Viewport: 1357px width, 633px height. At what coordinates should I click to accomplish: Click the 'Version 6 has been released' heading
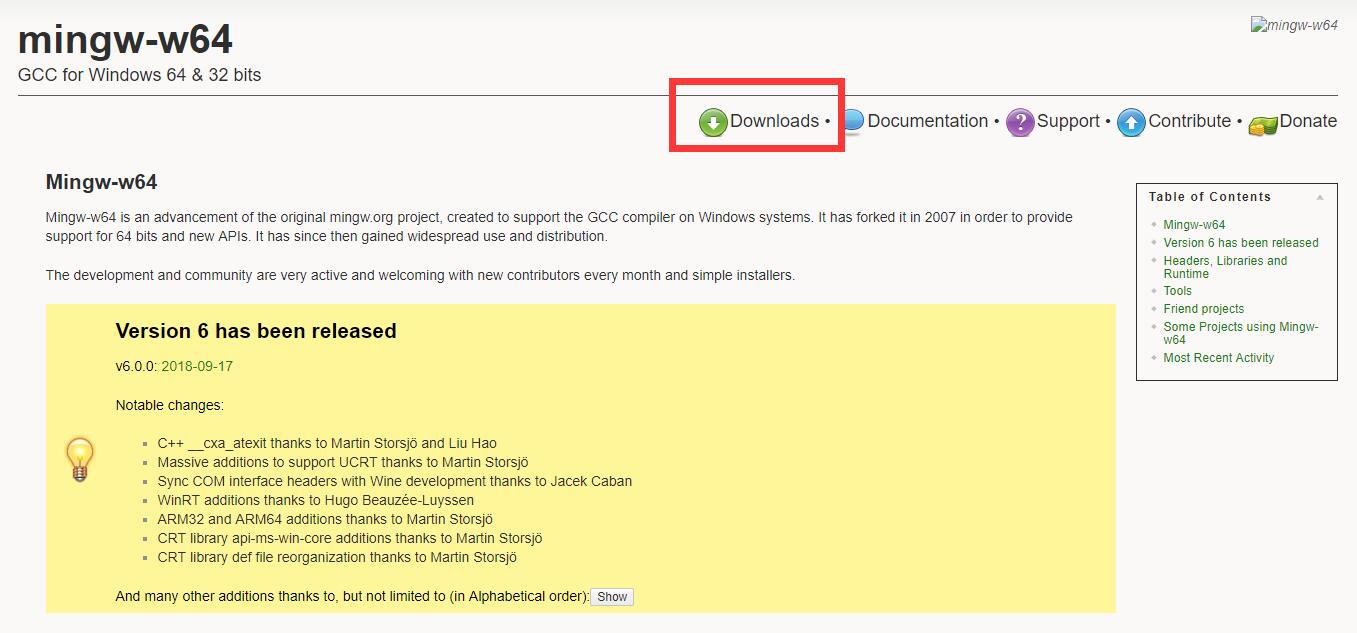click(256, 331)
